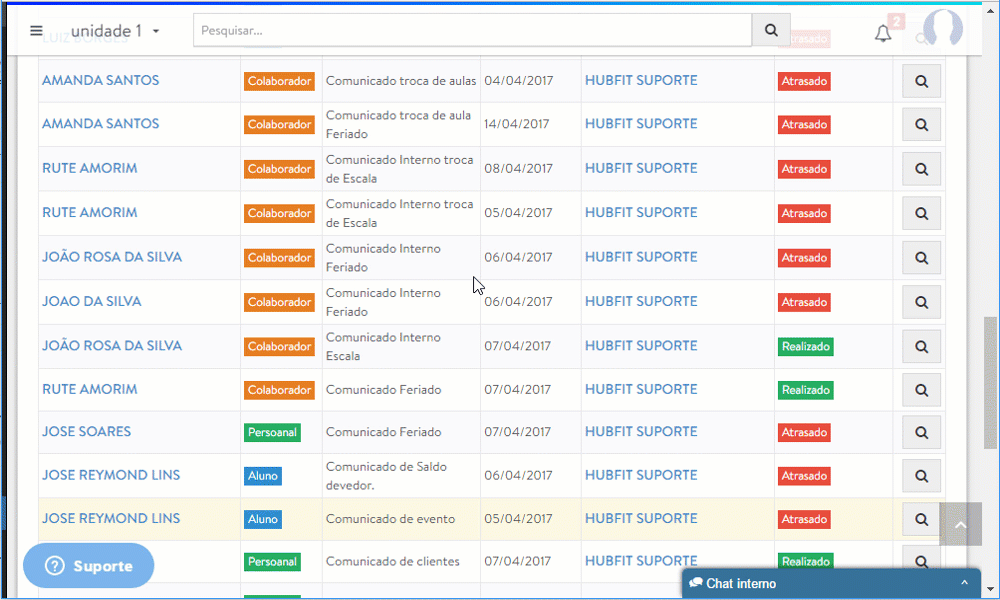Click the Aluno tag on Comunicado de evento row

[x=263, y=519]
